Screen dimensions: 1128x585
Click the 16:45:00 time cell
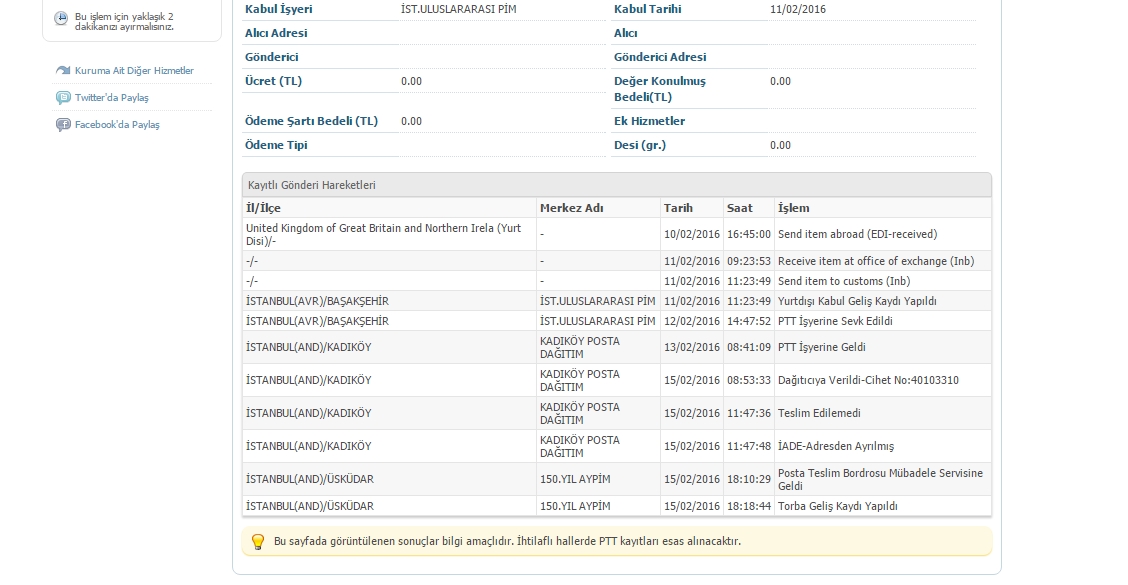pos(748,235)
